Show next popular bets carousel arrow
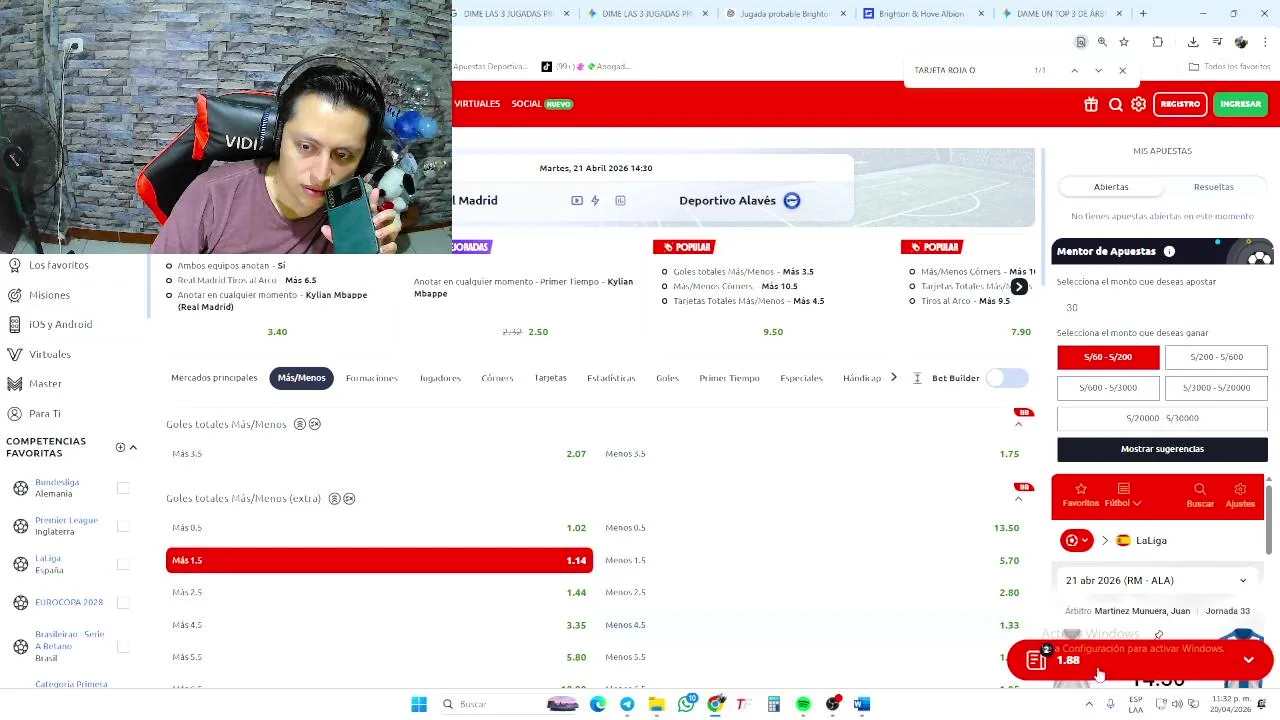This screenshot has width=1280, height=720. [1019, 287]
